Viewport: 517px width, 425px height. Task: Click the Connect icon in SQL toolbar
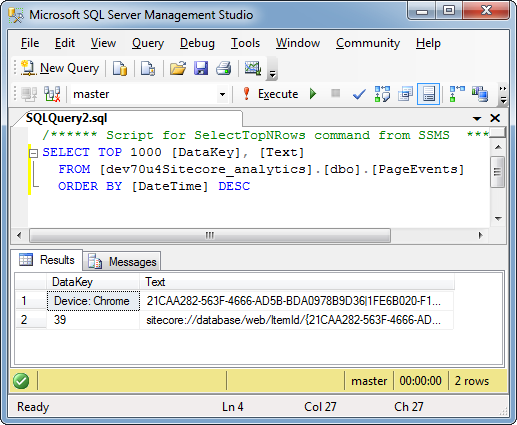pyautogui.click(x=29, y=94)
